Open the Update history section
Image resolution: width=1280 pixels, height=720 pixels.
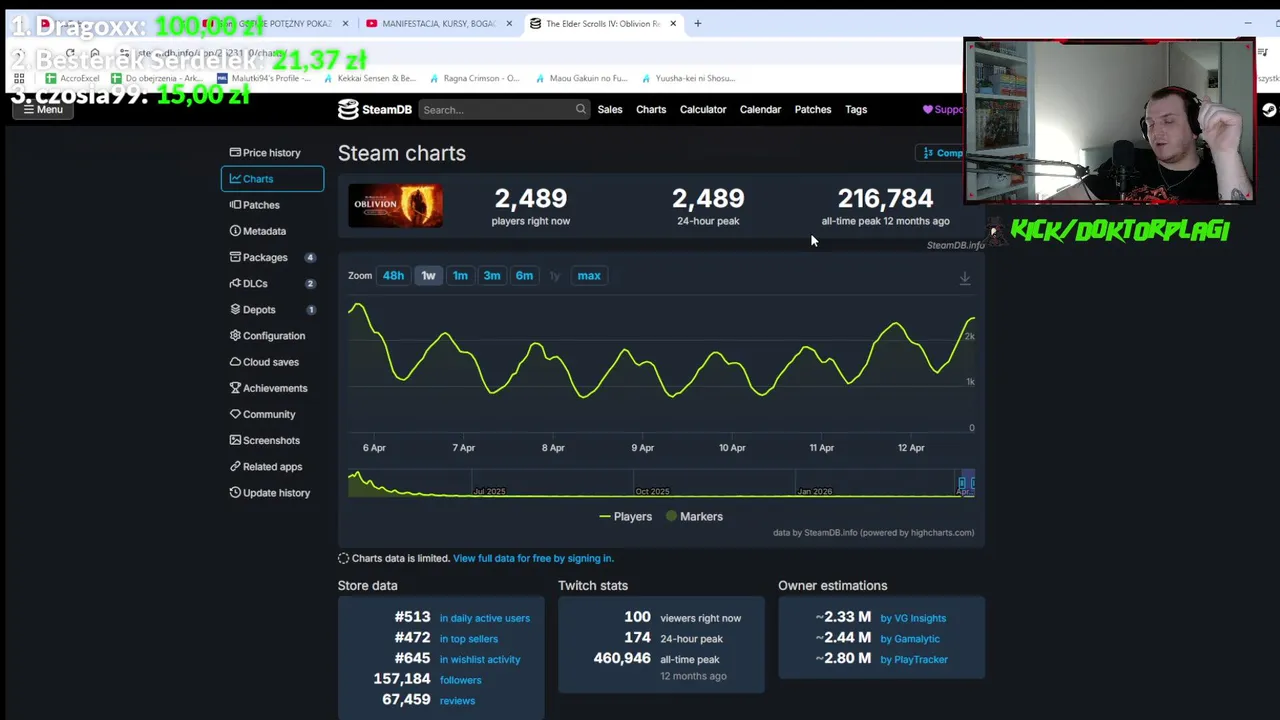(272, 492)
